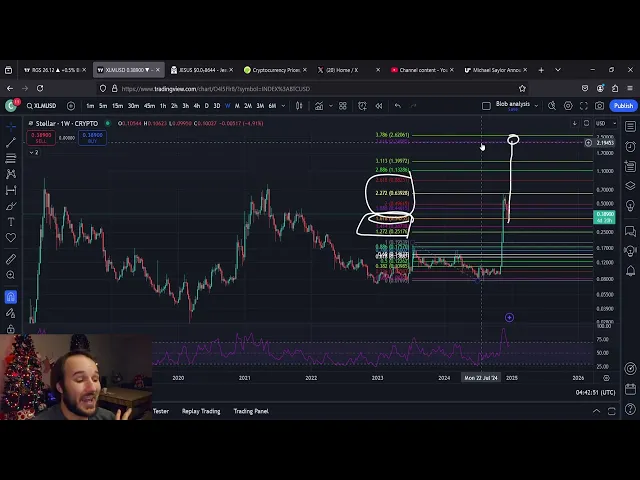Image resolution: width=640 pixels, height=480 pixels.
Task: Select the highlighted W weekly timeframe
Action: point(227,106)
